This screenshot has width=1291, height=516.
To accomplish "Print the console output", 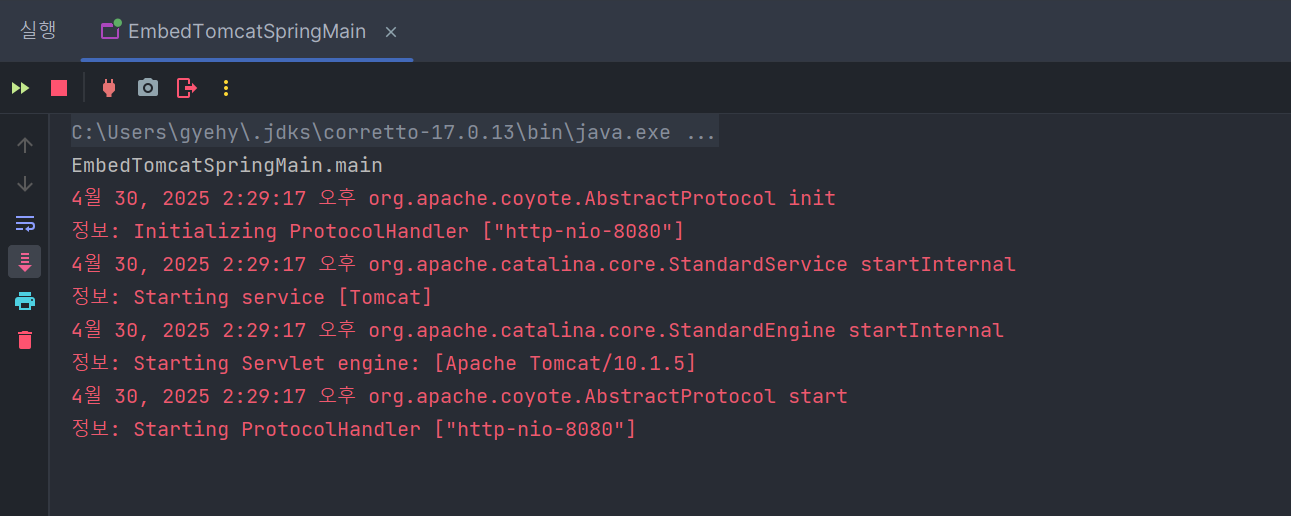I will (25, 301).
